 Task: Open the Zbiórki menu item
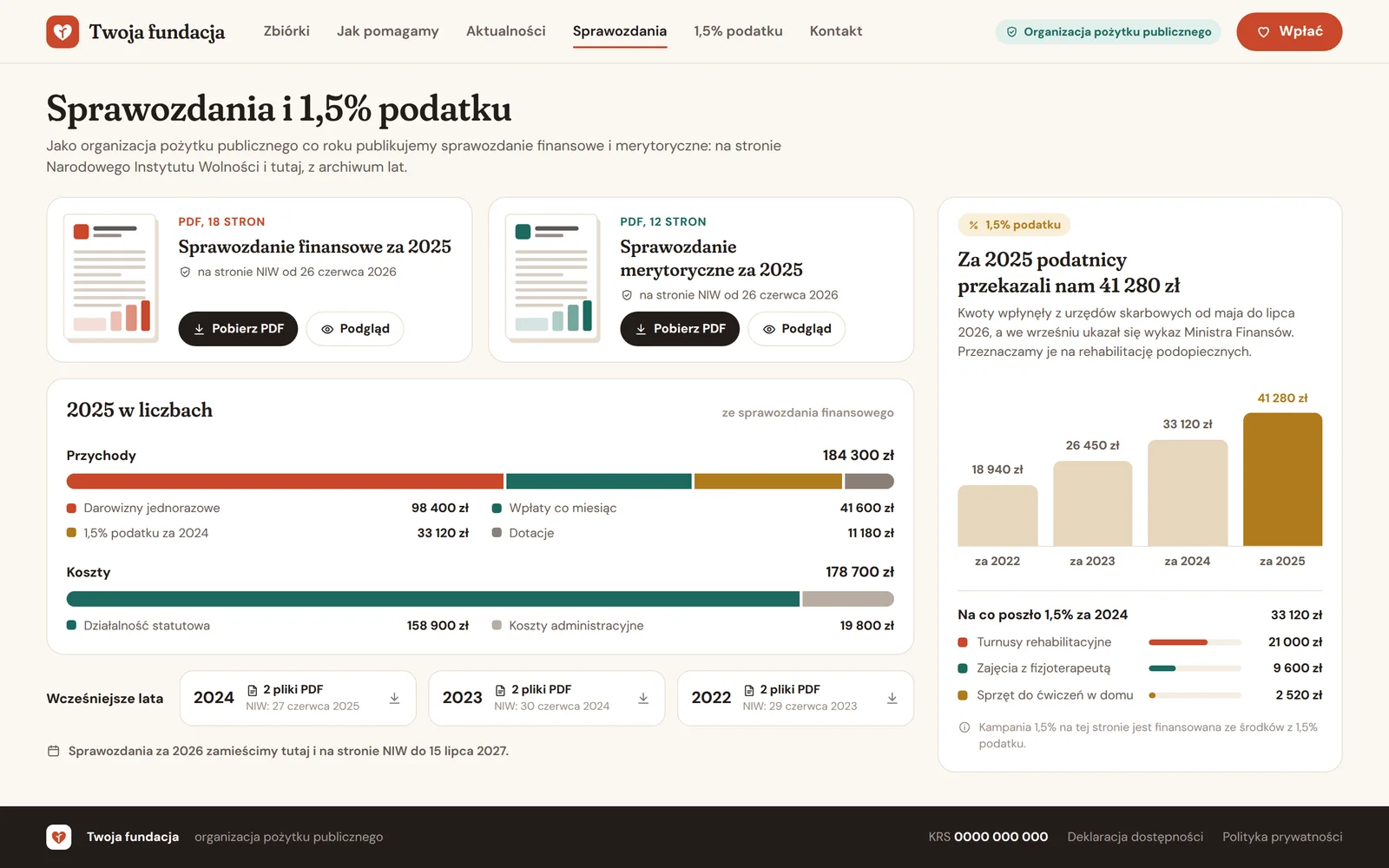286,31
